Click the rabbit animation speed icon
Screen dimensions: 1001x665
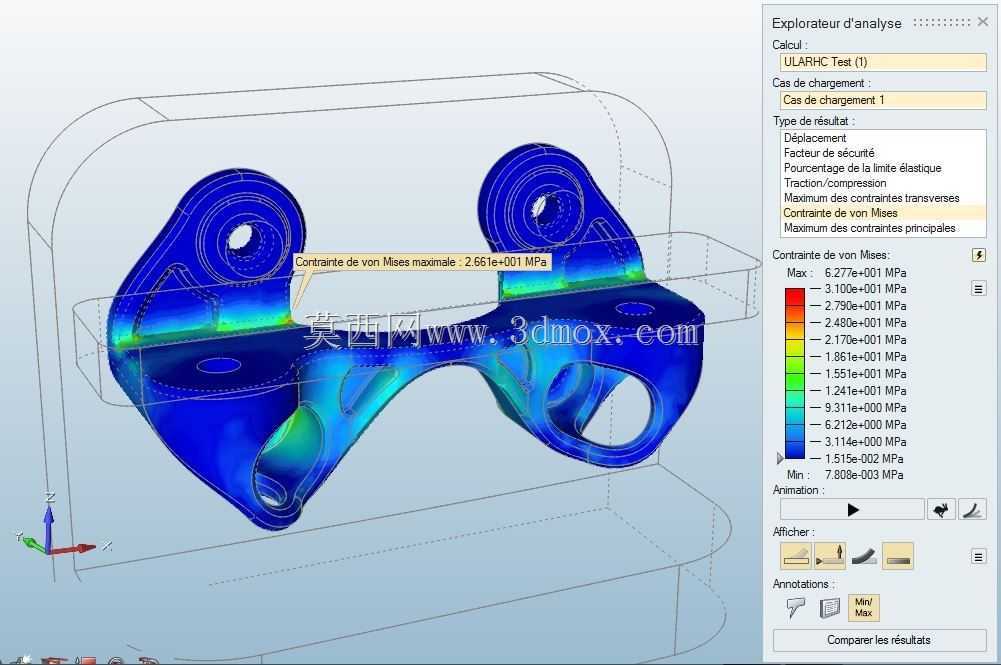pos(941,509)
